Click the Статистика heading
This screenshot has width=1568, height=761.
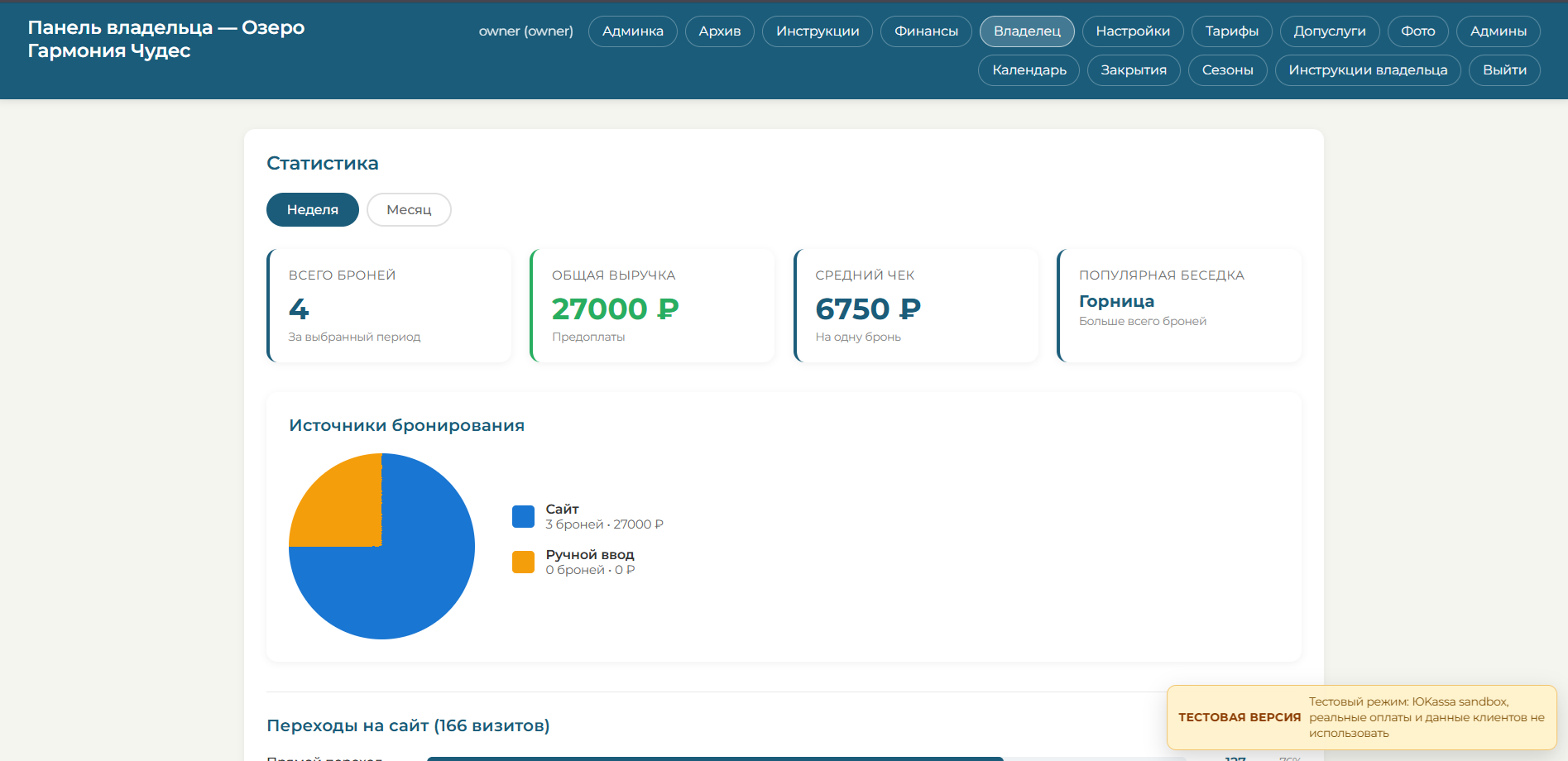pyautogui.click(x=323, y=164)
